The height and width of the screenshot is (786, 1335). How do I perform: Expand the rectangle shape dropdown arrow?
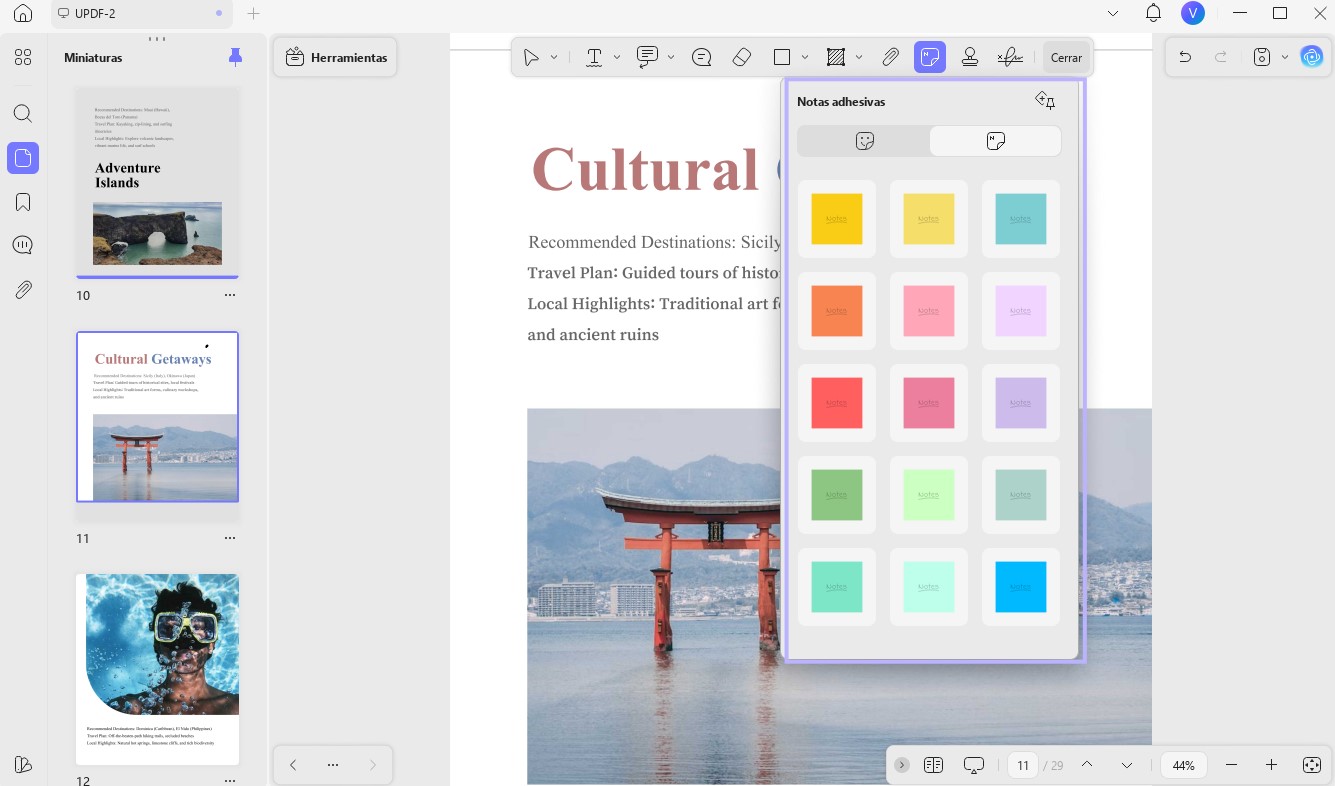click(805, 57)
